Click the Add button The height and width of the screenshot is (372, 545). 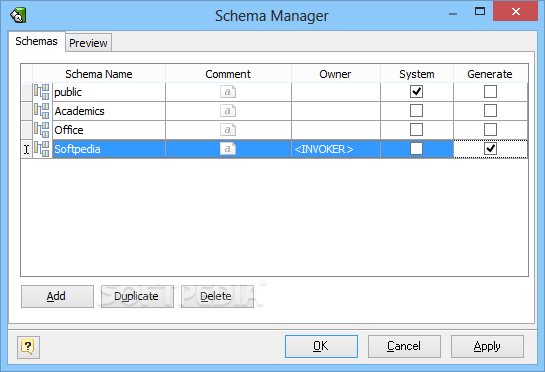(57, 297)
